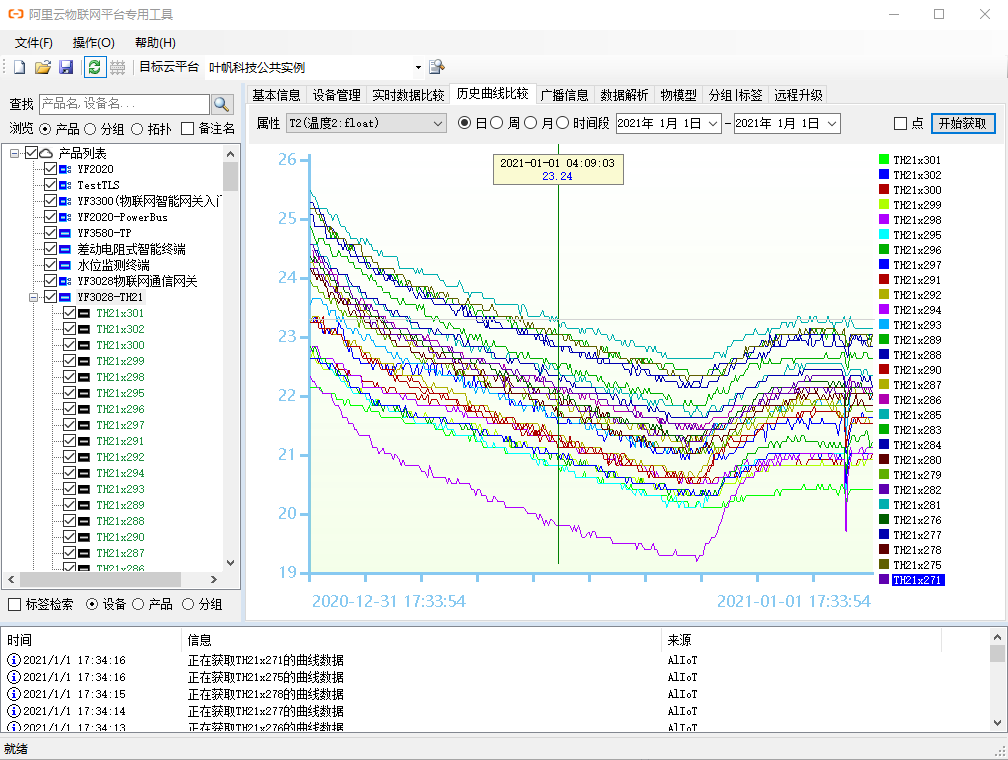Click the app logo in title bar
This screenshot has width=1008, height=760.
[15, 14]
